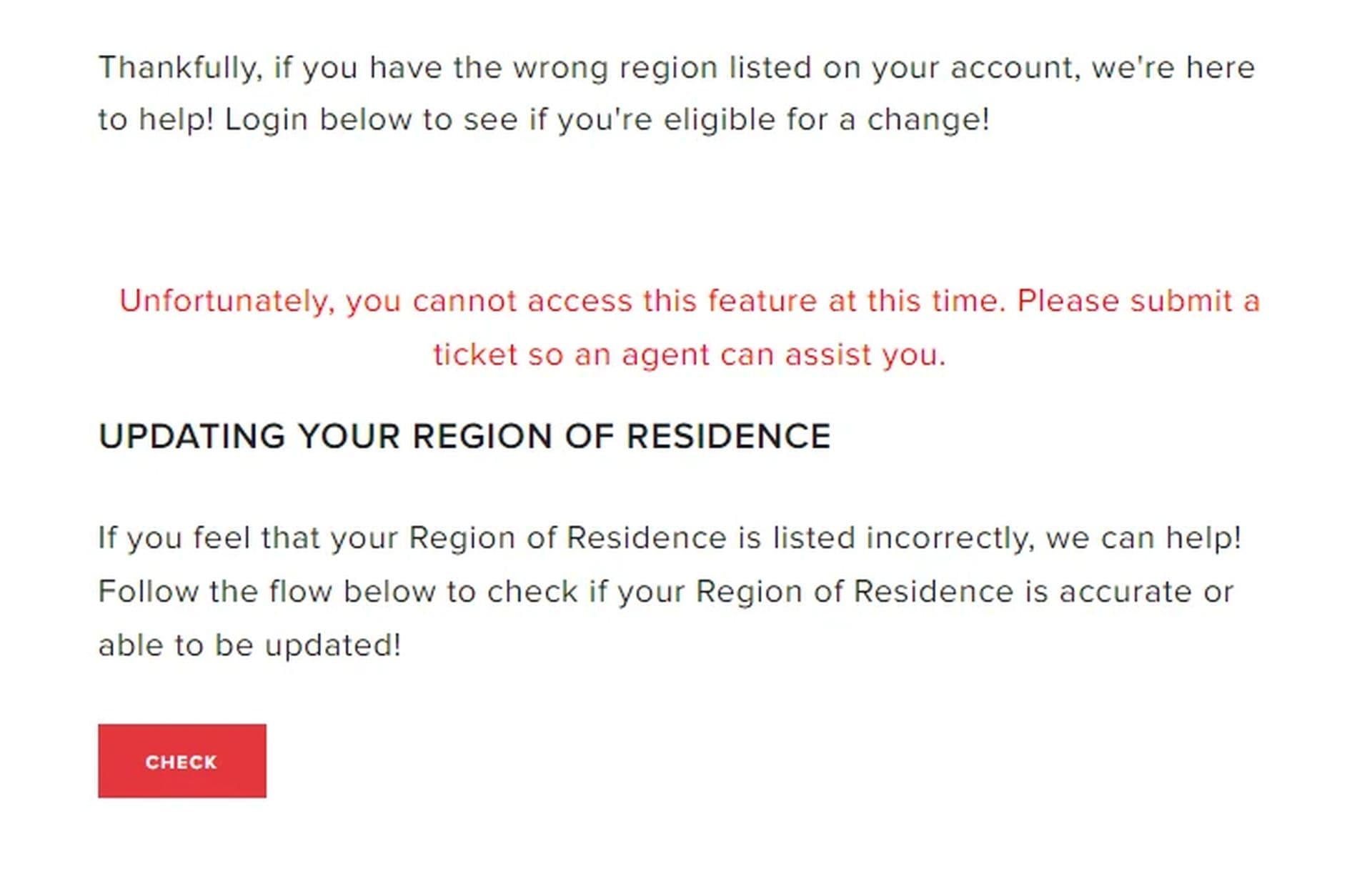Click the word "incorrectly" in the body paragraph

(950, 538)
